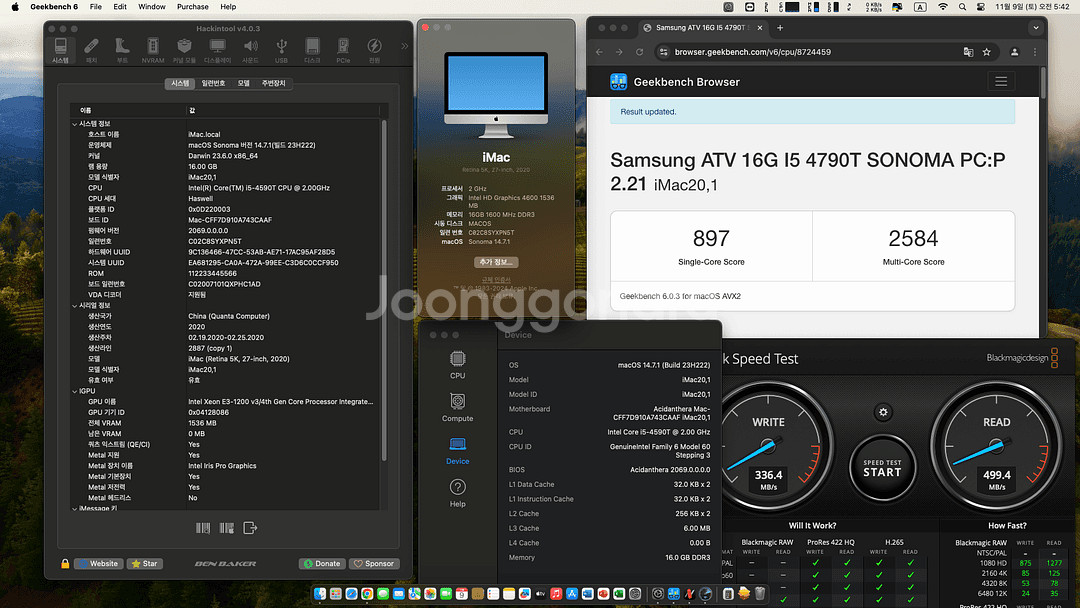Open a new browser tab with plus

pyautogui.click(x=780, y=28)
